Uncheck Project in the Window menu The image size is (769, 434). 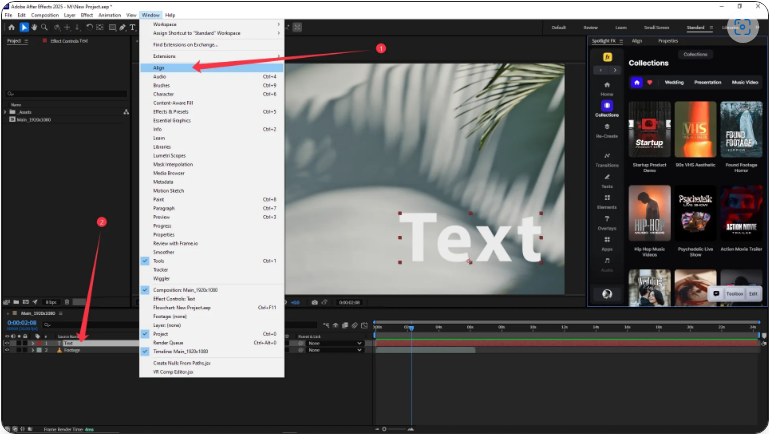pyautogui.click(x=211, y=334)
